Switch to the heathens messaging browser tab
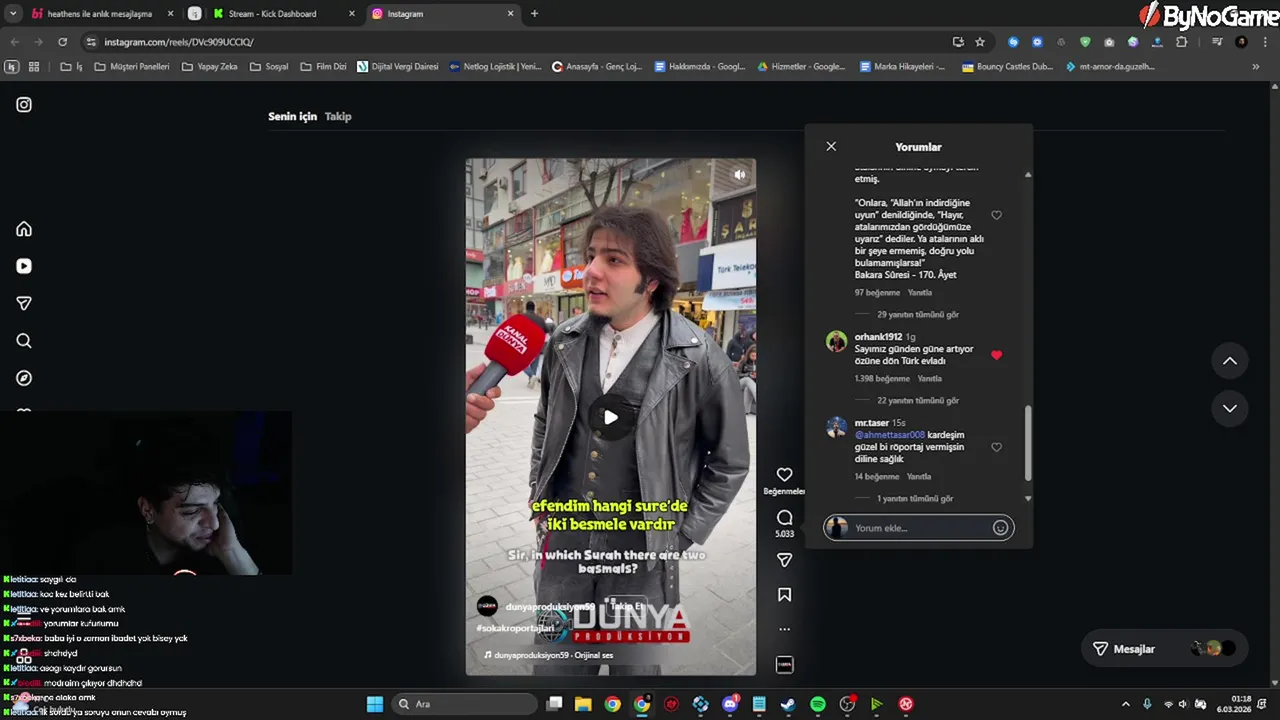 [103, 14]
